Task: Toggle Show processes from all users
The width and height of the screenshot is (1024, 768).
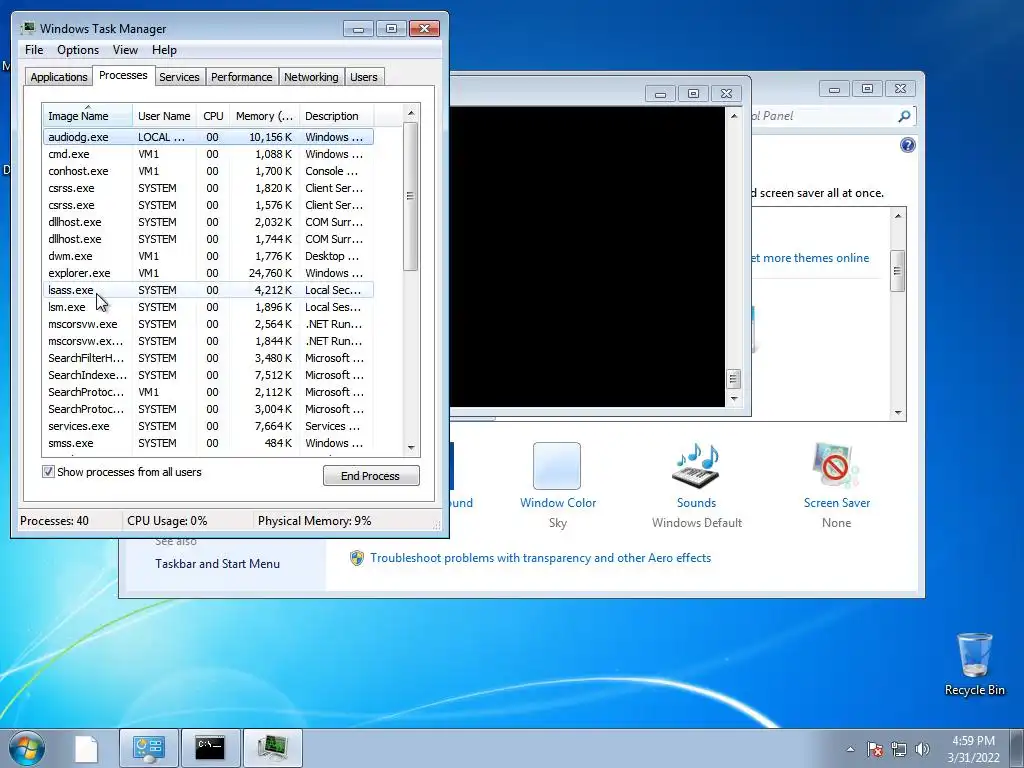Action: [x=48, y=472]
